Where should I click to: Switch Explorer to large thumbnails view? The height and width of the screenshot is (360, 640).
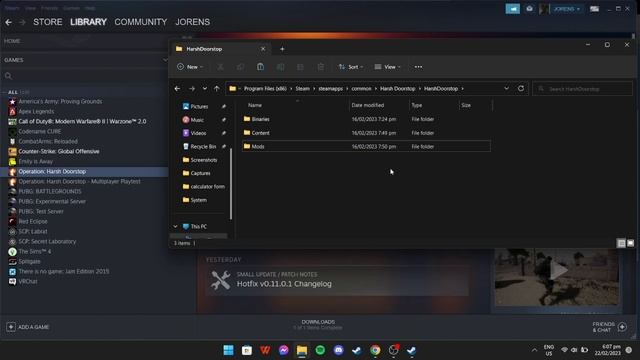click(631, 243)
